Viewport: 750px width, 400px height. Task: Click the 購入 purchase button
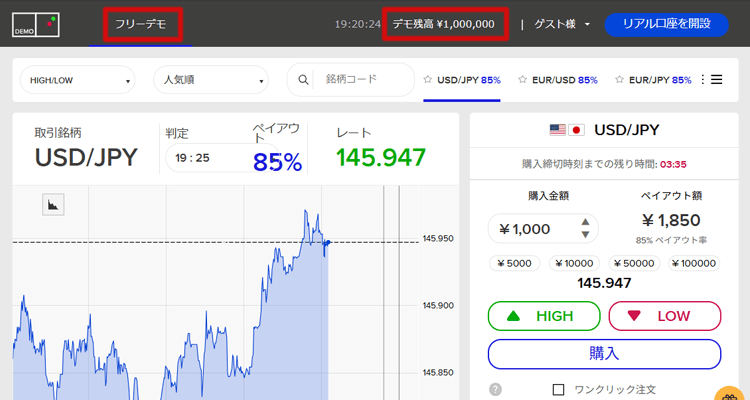[x=604, y=354]
